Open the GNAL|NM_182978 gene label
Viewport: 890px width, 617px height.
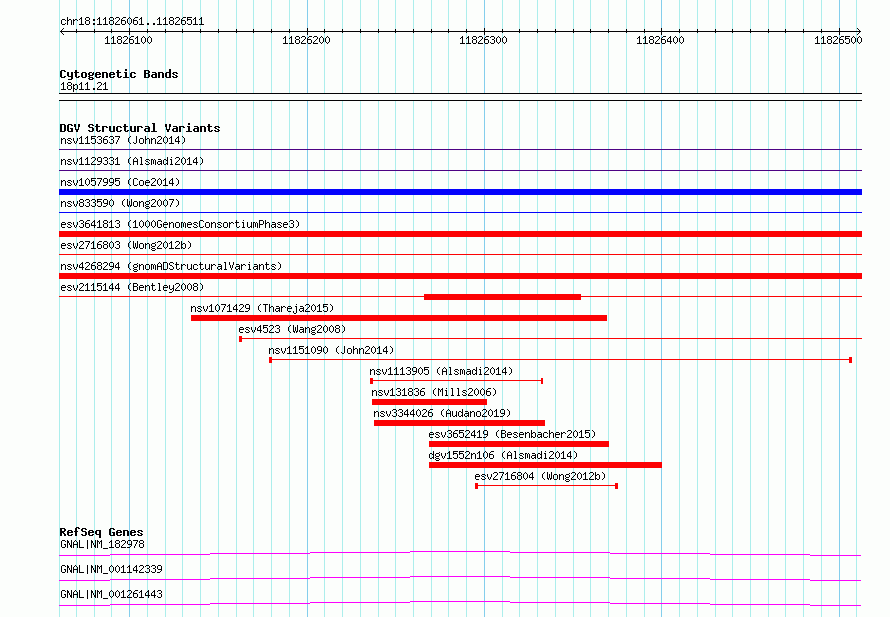click(x=102, y=544)
